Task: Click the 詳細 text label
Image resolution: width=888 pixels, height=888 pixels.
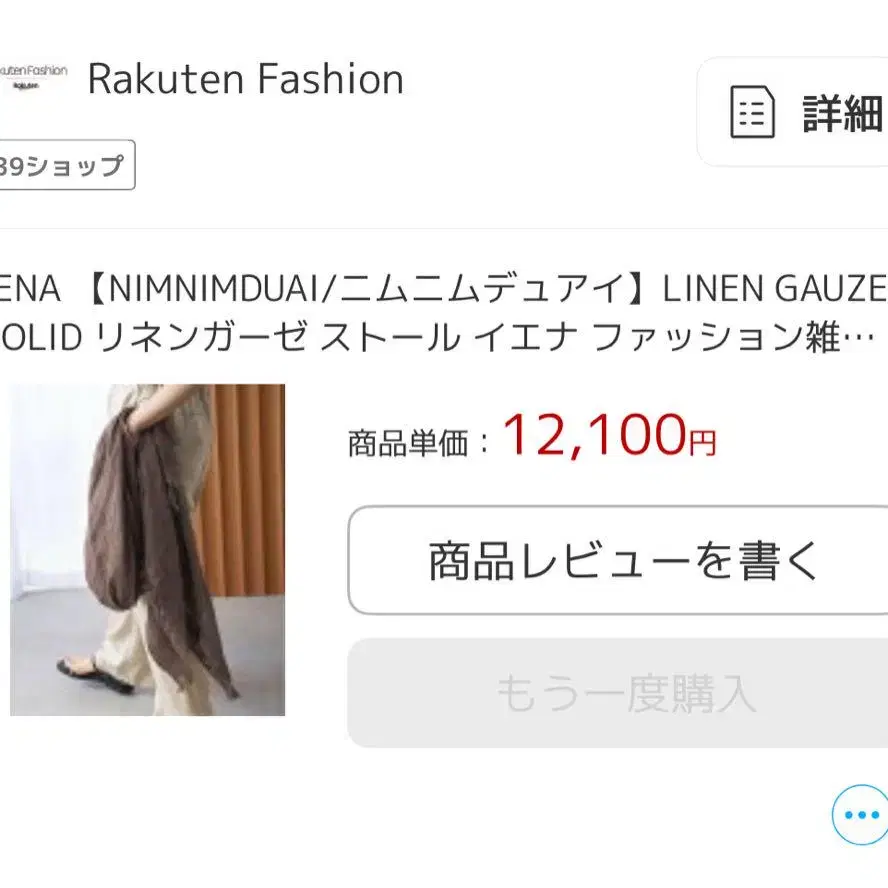Action: [x=843, y=113]
